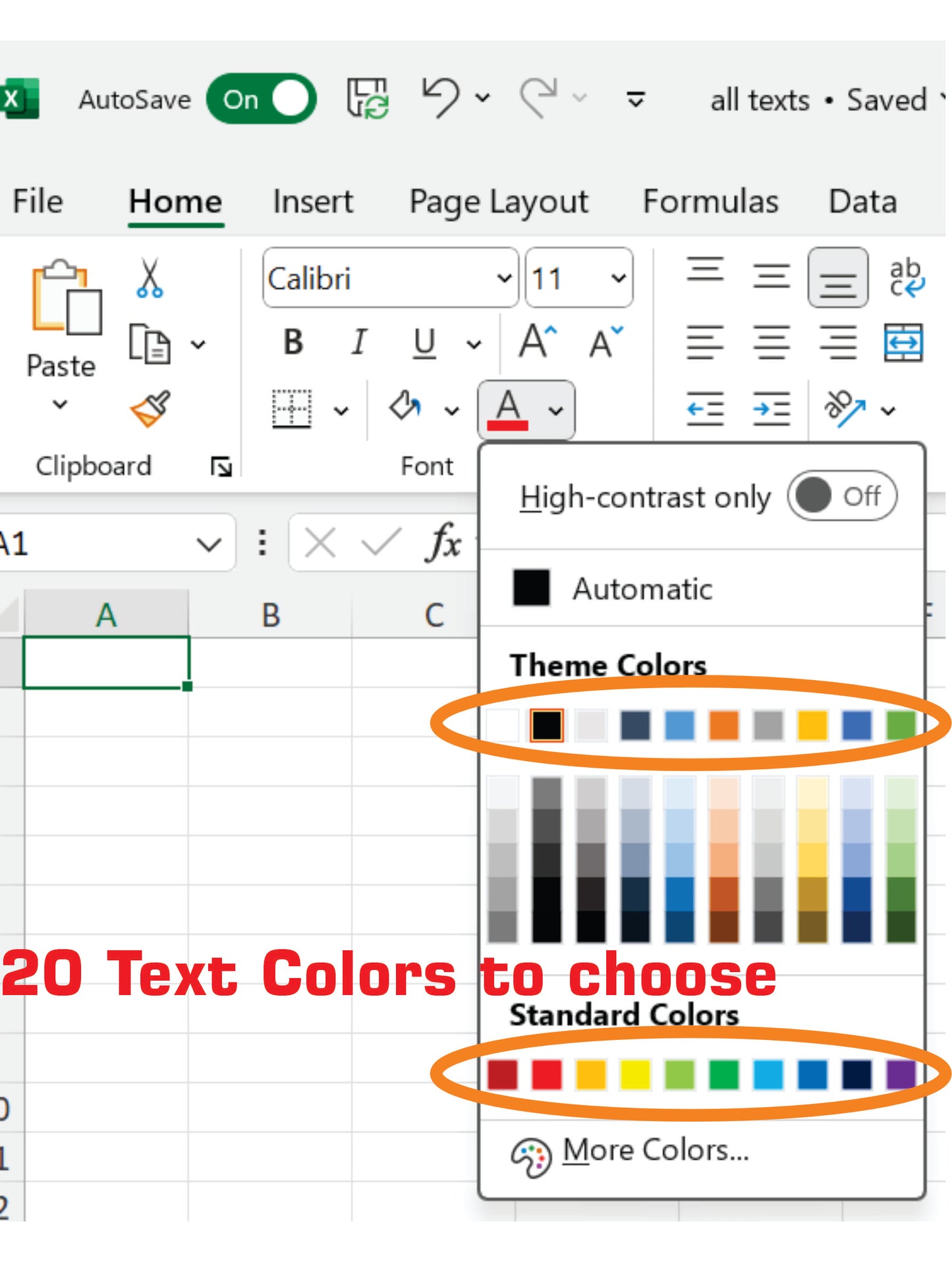Image resolution: width=952 pixels, height=1262 pixels.
Task: Click the Cut scissors icon
Action: [x=150, y=278]
